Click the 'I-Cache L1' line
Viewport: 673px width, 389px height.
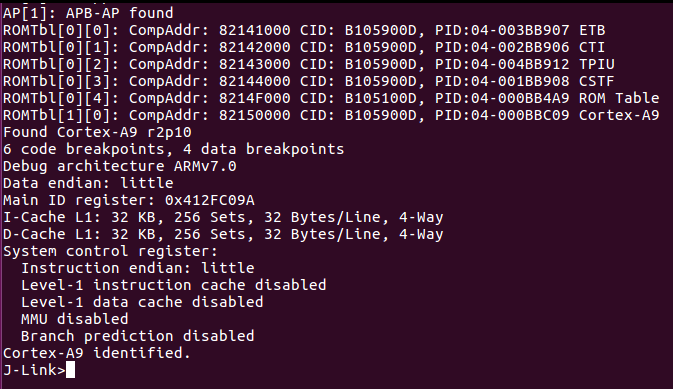click(x=223, y=217)
